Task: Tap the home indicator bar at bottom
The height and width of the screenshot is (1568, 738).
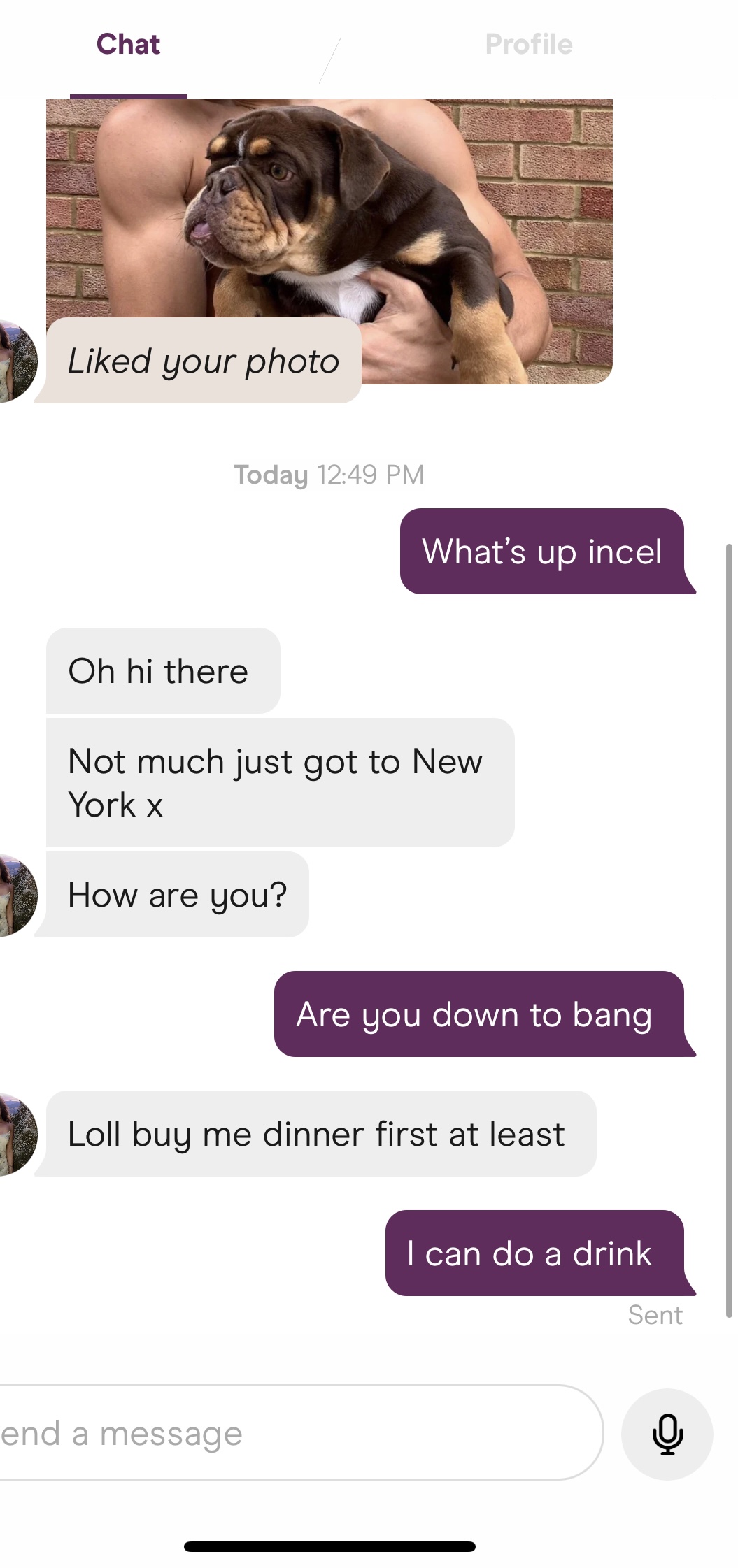Action: point(329,1546)
